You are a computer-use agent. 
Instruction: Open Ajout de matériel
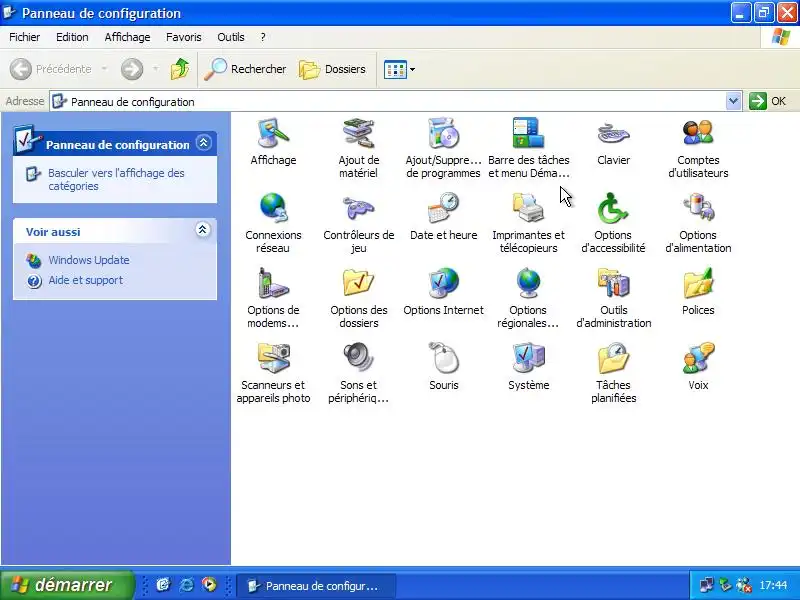pos(358,148)
